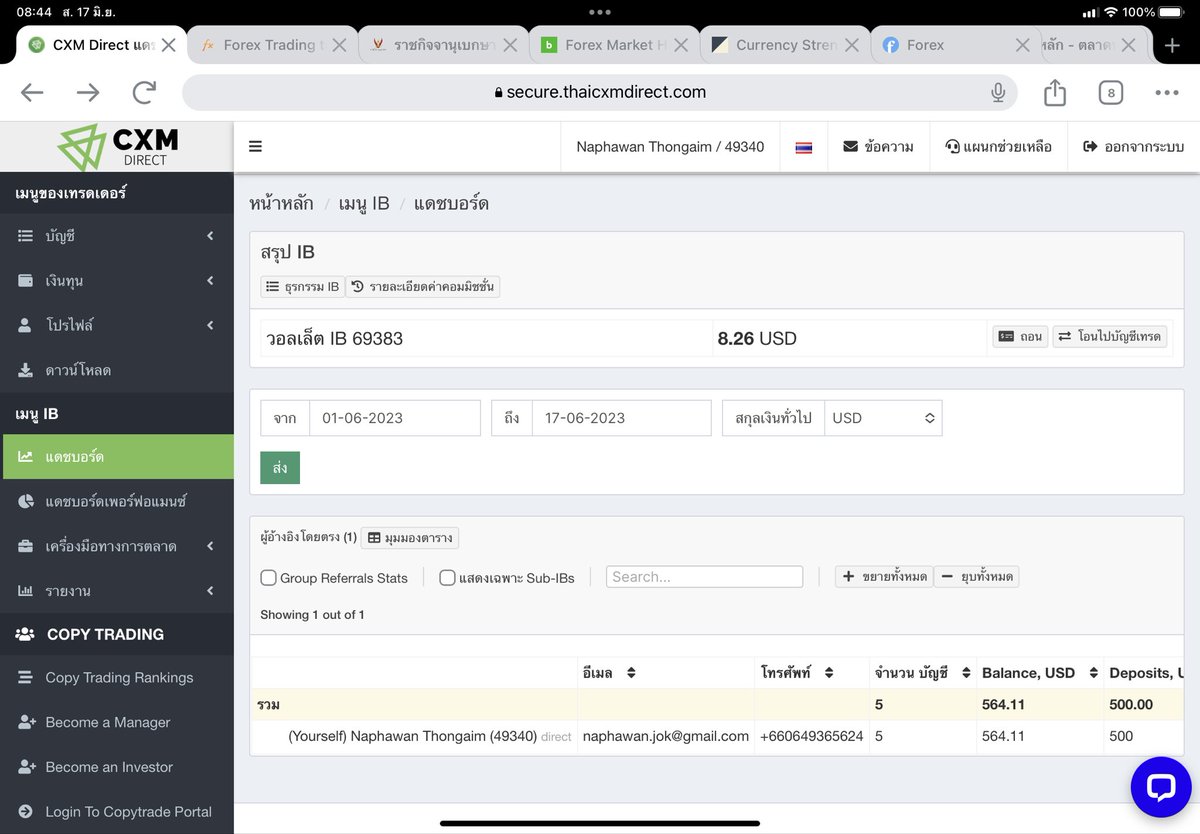Click the ถอน withdraw button
Viewport: 1200px width, 834px height.
(x=1020, y=337)
